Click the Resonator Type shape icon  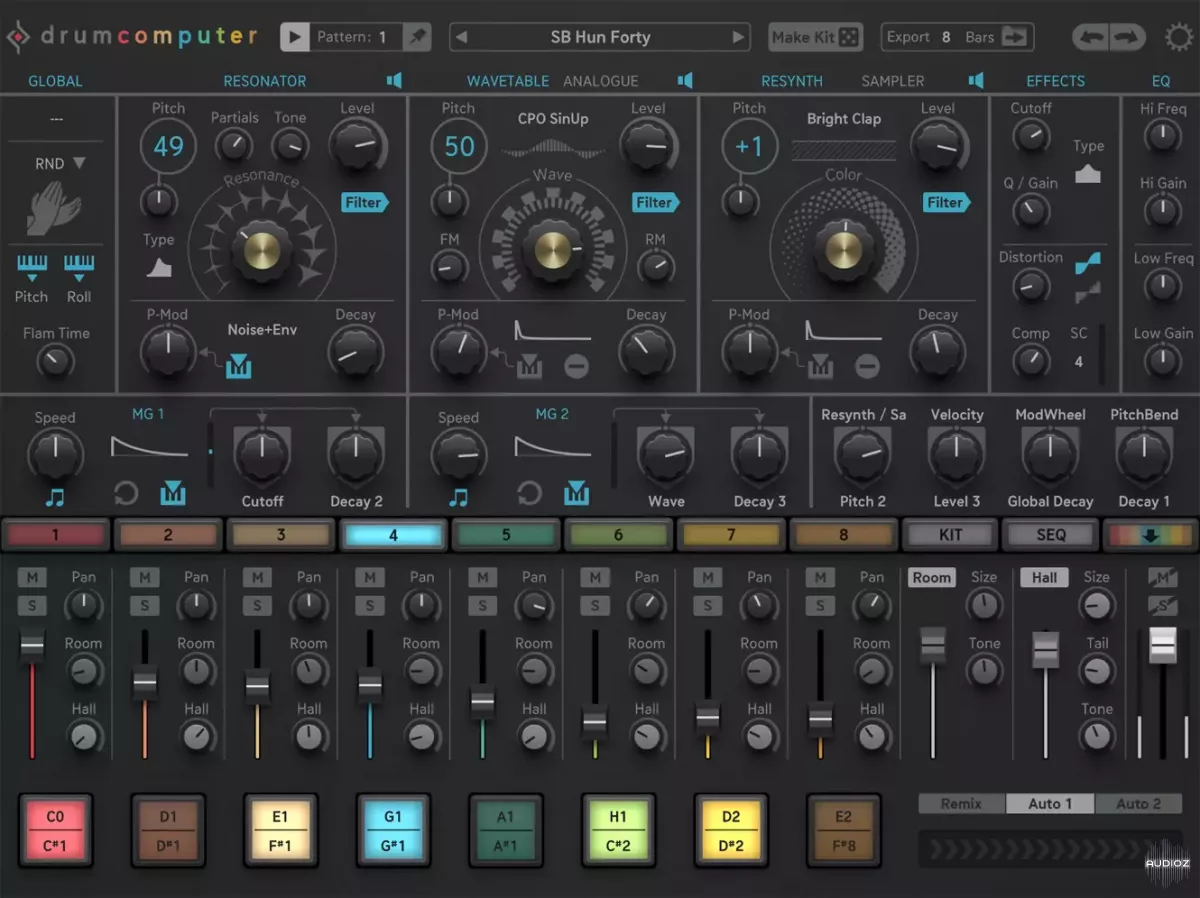(x=159, y=267)
